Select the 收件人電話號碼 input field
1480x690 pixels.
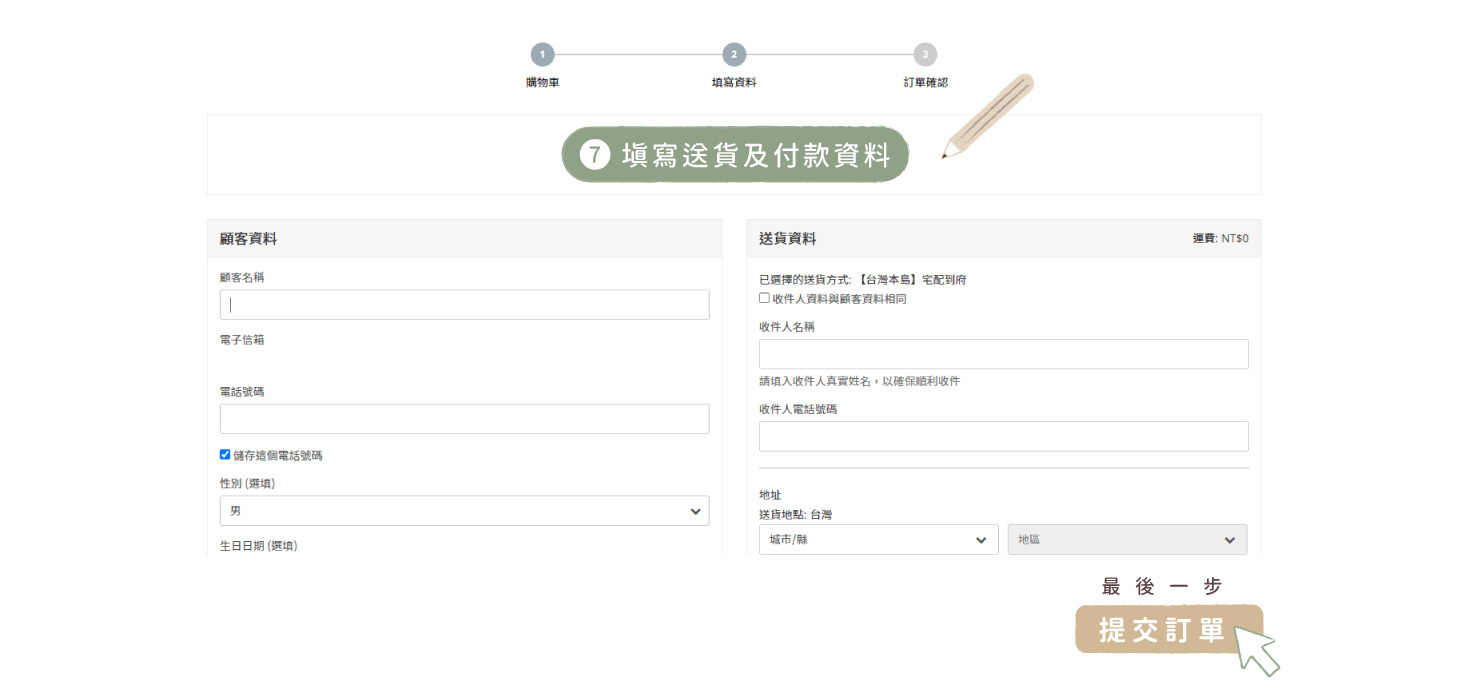pos(1003,436)
